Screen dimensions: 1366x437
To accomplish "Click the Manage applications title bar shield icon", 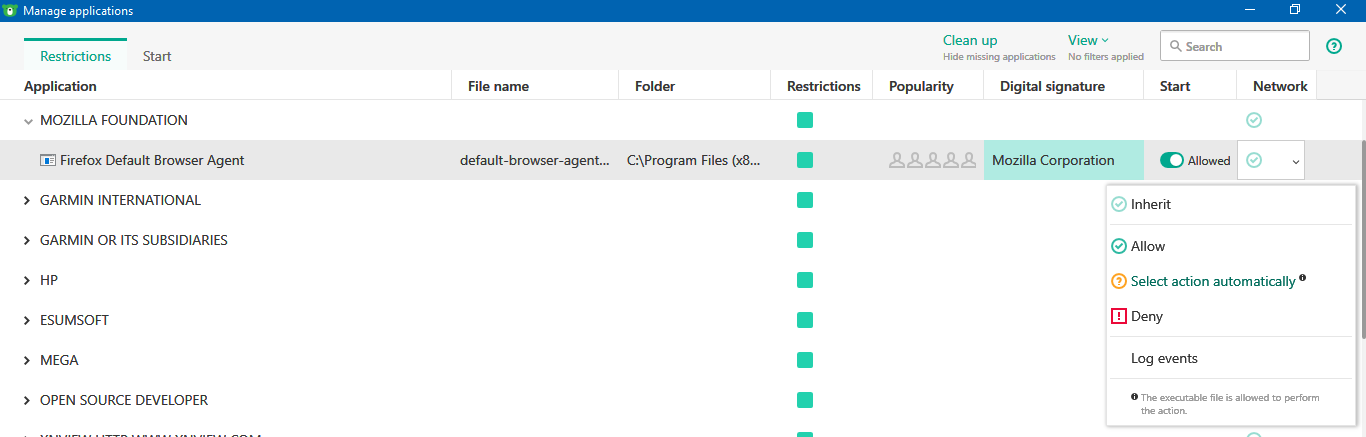I will click(10, 10).
